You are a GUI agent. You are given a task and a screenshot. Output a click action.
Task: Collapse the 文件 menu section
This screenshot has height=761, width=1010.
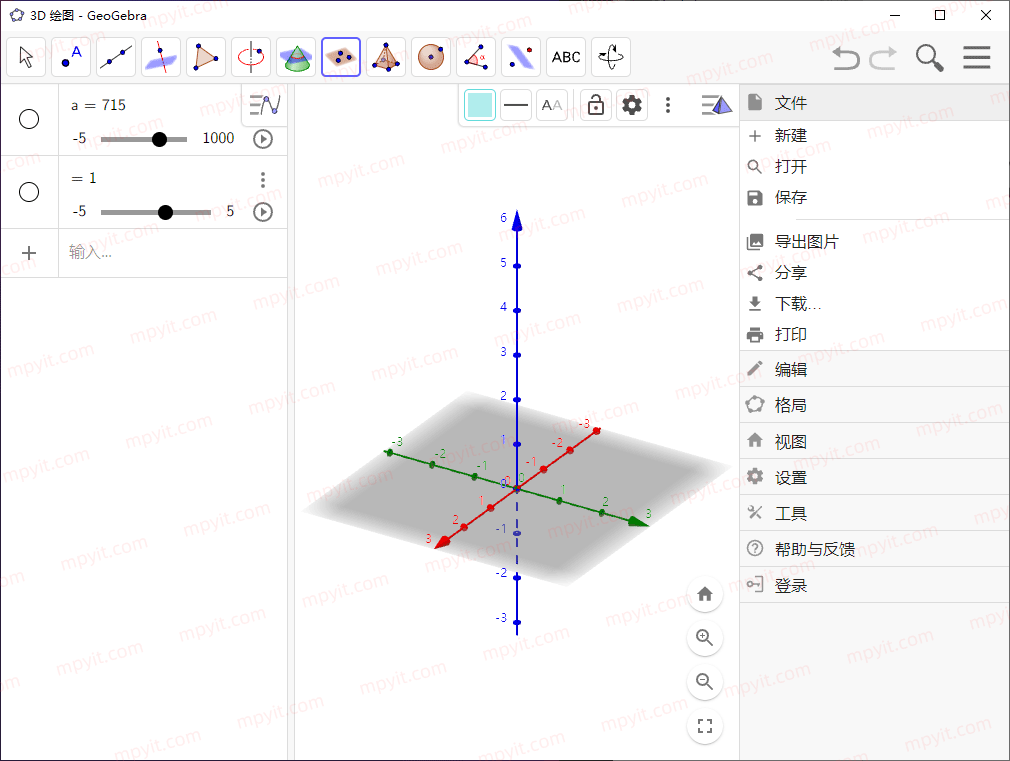click(875, 102)
